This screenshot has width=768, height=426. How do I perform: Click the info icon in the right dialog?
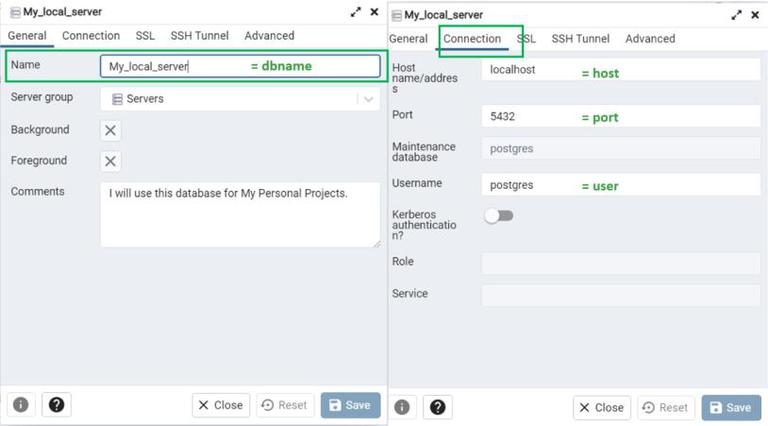coord(402,407)
